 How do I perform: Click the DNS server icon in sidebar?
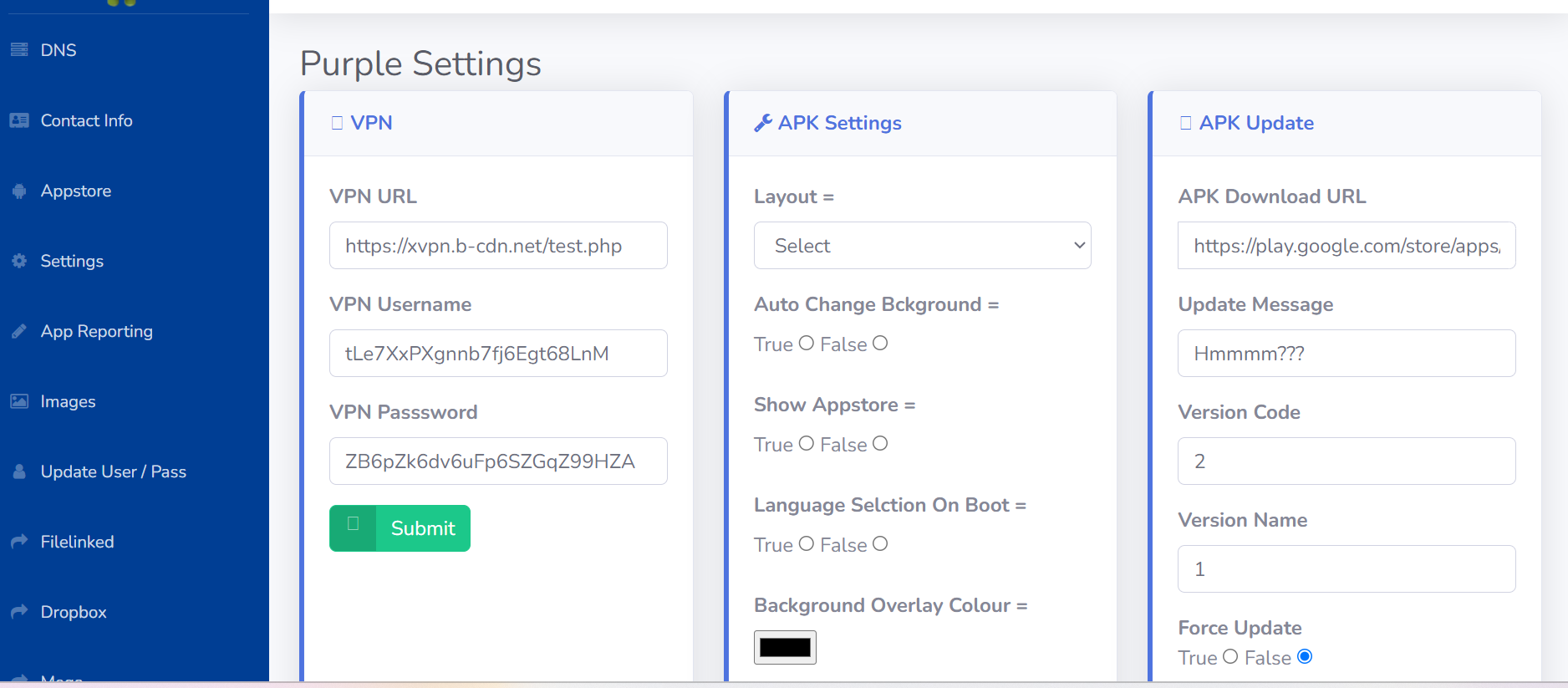(19, 50)
